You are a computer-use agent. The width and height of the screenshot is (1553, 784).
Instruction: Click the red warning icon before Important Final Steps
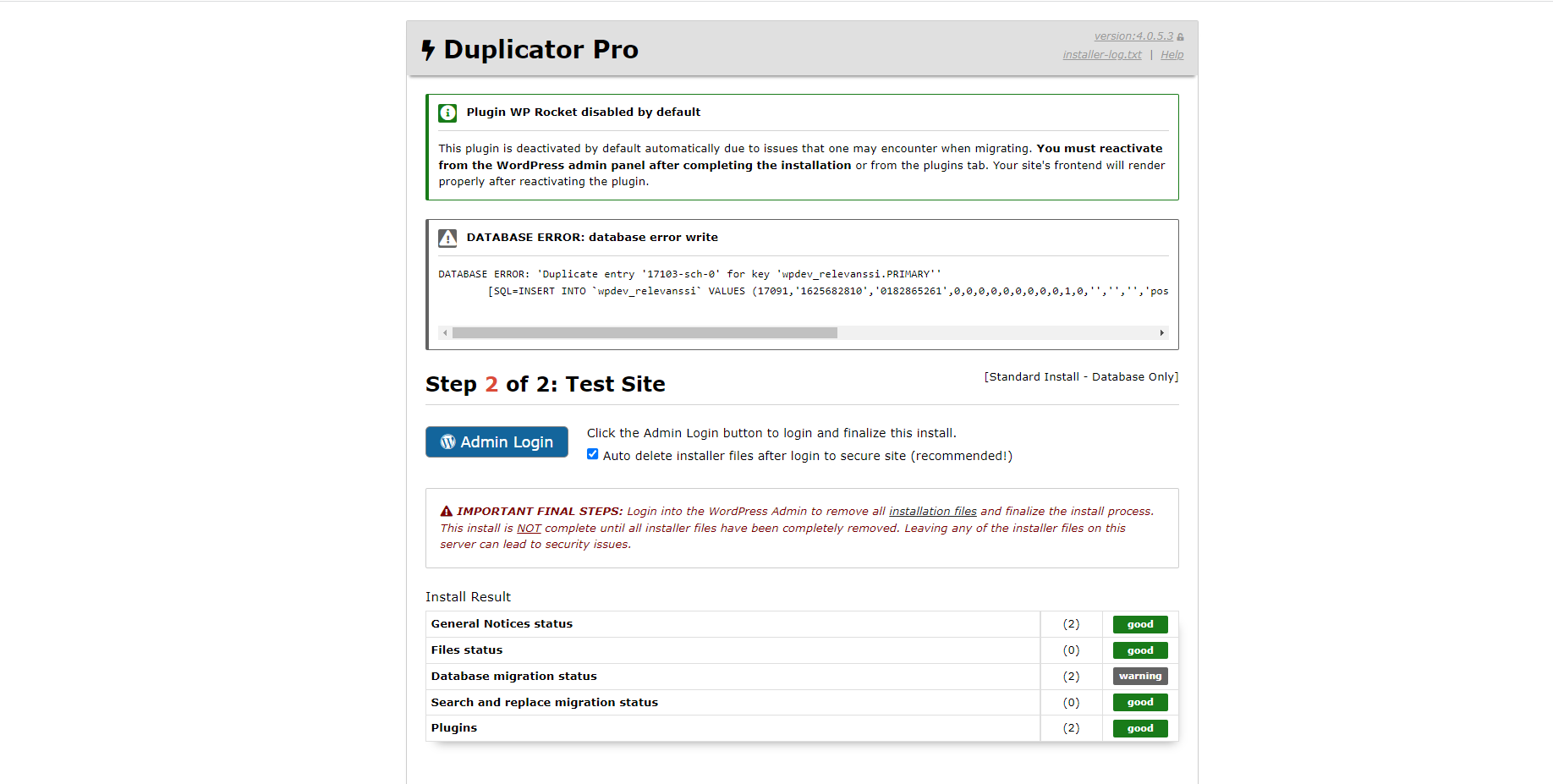coord(447,512)
